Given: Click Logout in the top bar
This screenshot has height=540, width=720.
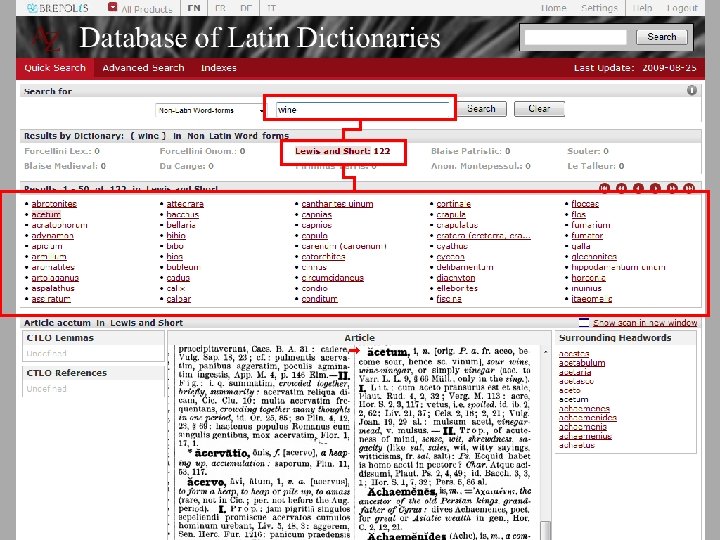Looking at the screenshot, I should (682, 8).
